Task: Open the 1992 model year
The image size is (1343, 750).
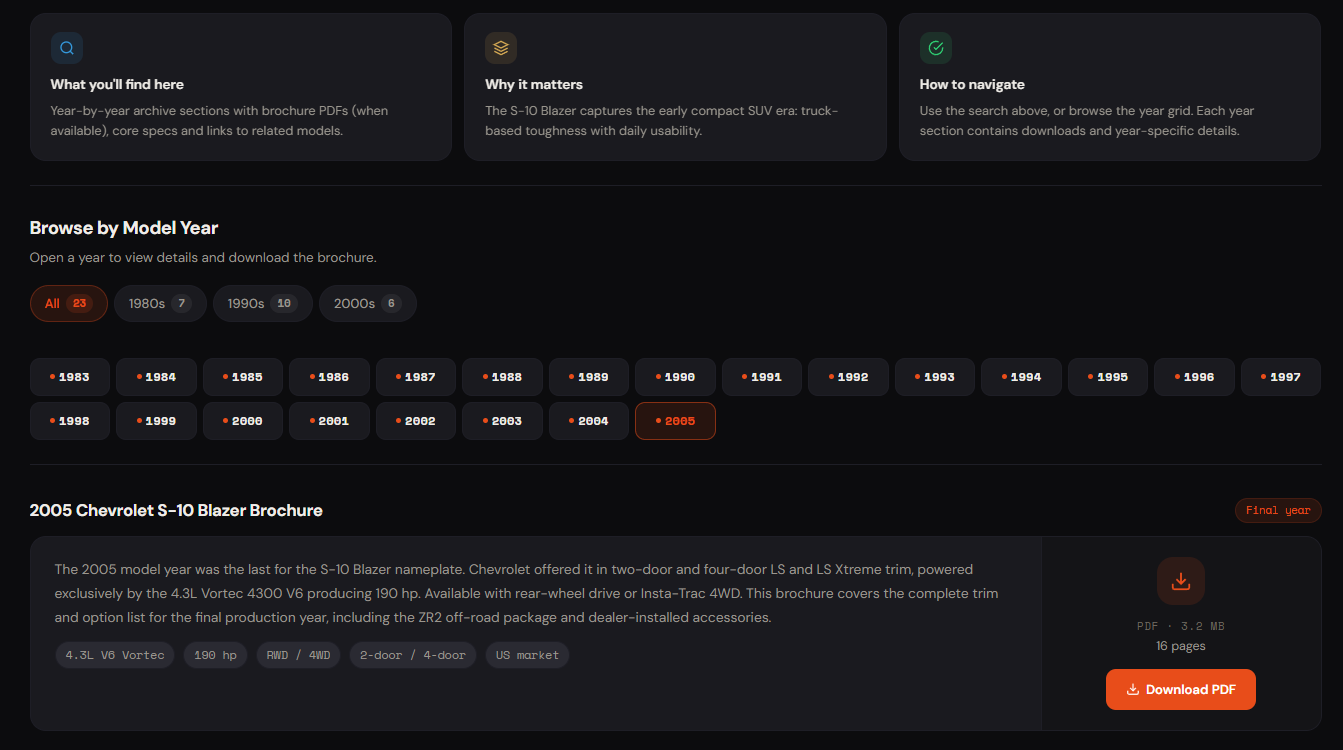Action: (848, 377)
